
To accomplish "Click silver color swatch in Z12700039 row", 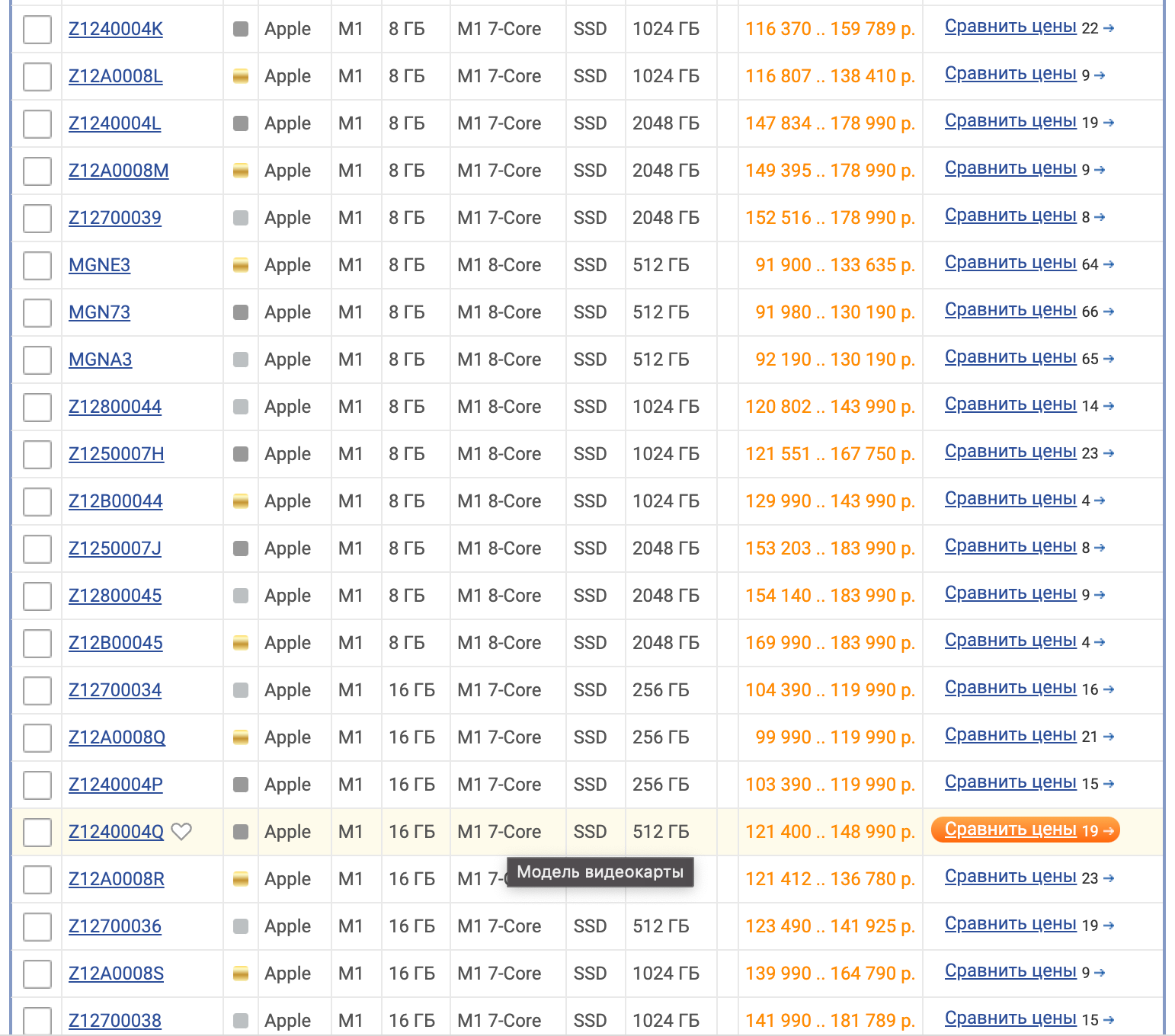I will click(241, 218).
